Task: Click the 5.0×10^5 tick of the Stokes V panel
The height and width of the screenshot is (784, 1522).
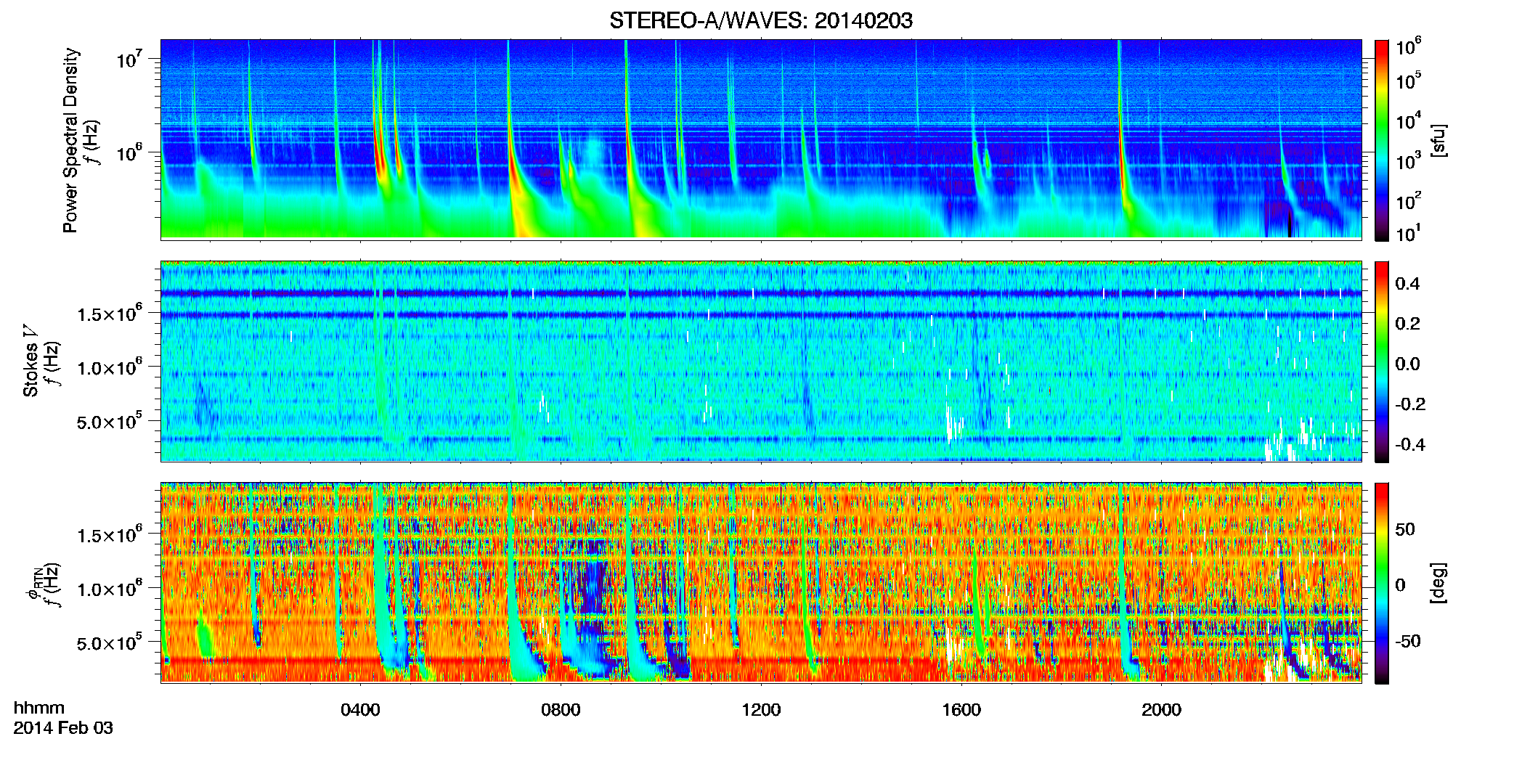Action: (x=110, y=420)
